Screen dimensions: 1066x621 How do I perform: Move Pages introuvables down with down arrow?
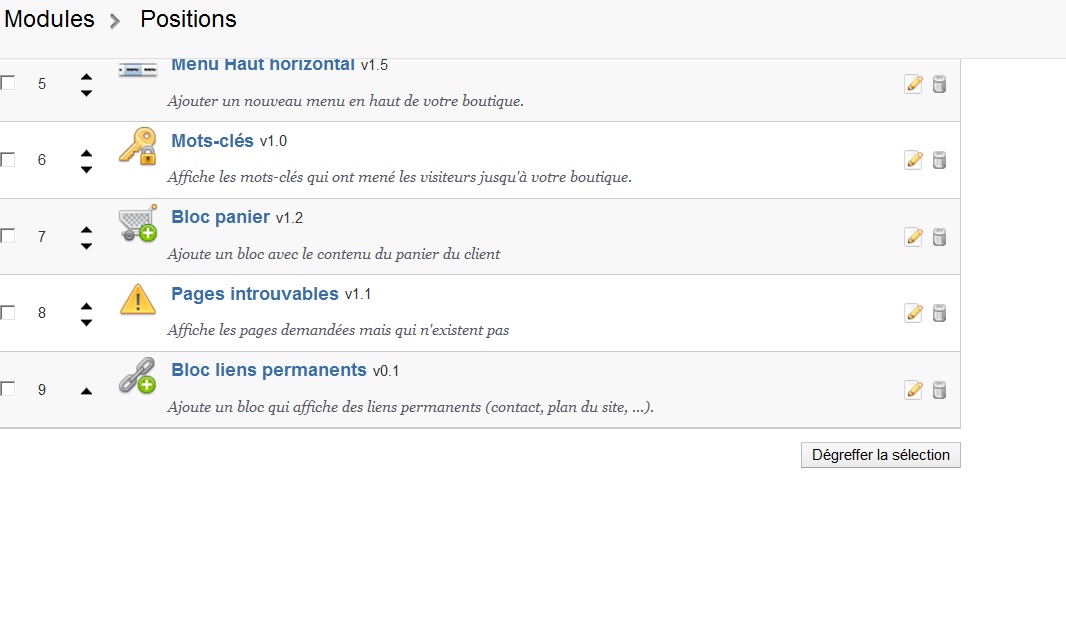coord(86,323)
